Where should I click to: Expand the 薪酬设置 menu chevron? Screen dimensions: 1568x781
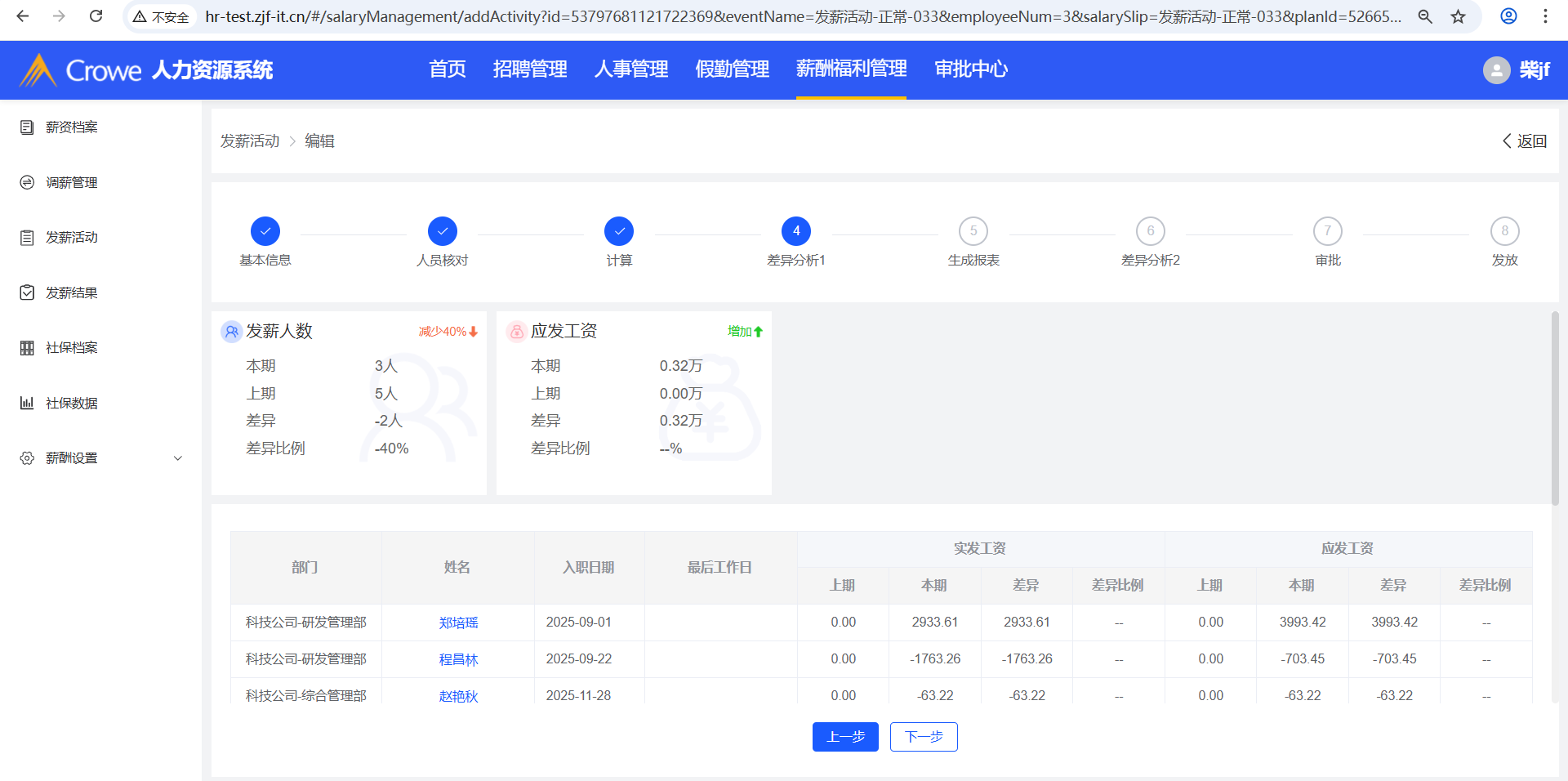pos(178,458)
